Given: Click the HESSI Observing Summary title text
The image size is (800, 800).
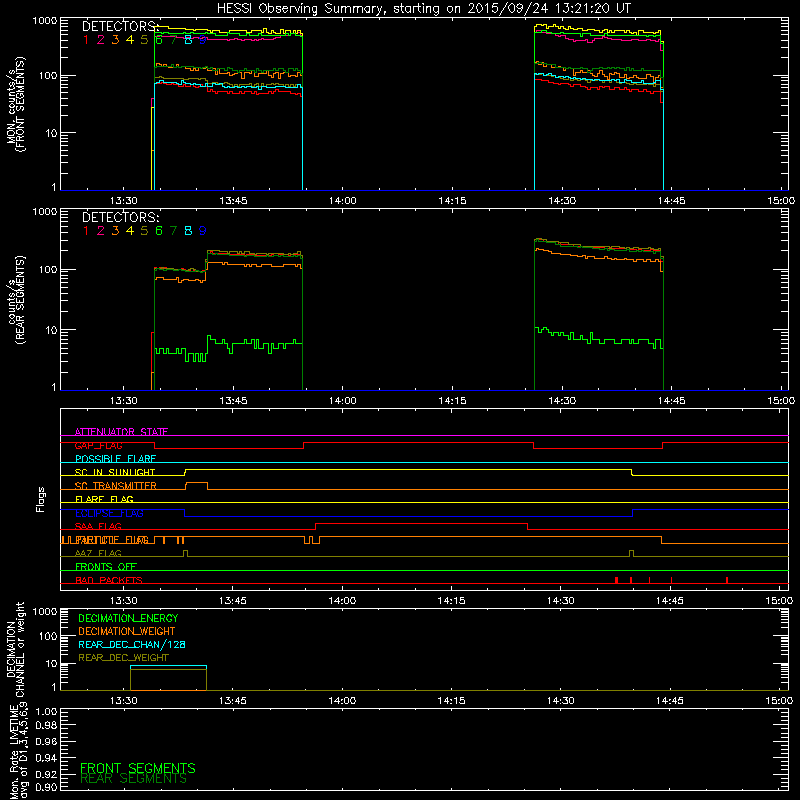Looking at the screenshot, I should click(x=423, y=9).
